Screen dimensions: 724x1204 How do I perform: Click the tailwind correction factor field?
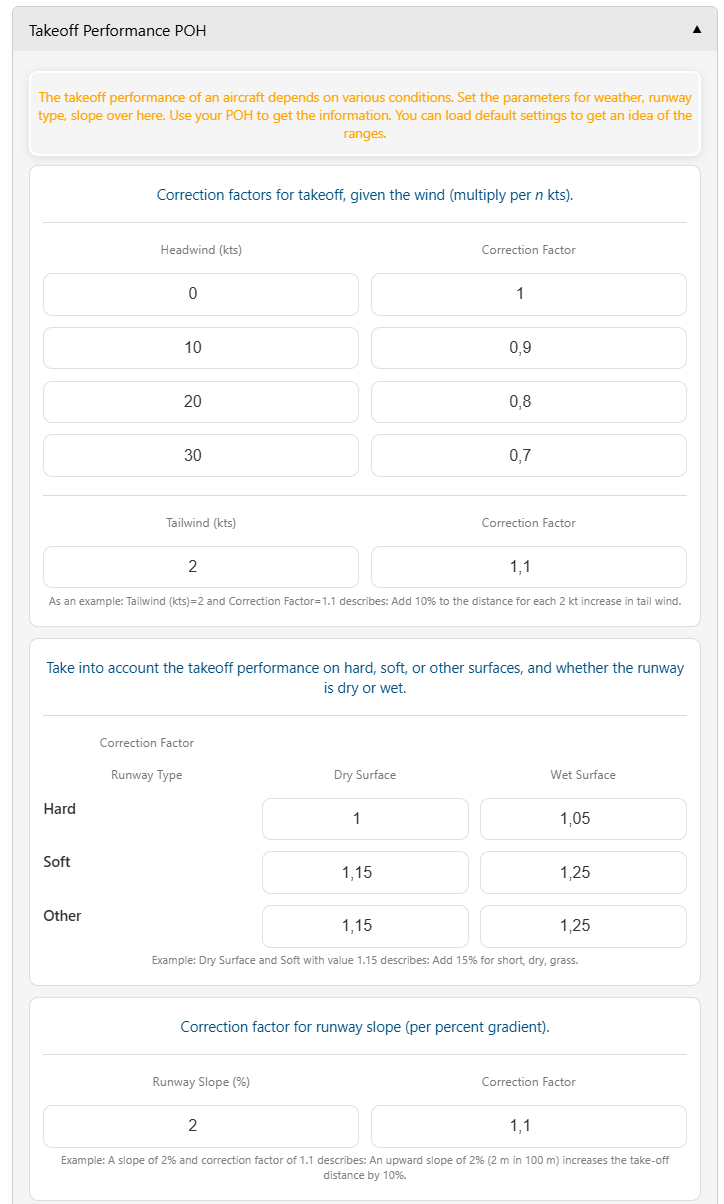(x=528, y=567)
